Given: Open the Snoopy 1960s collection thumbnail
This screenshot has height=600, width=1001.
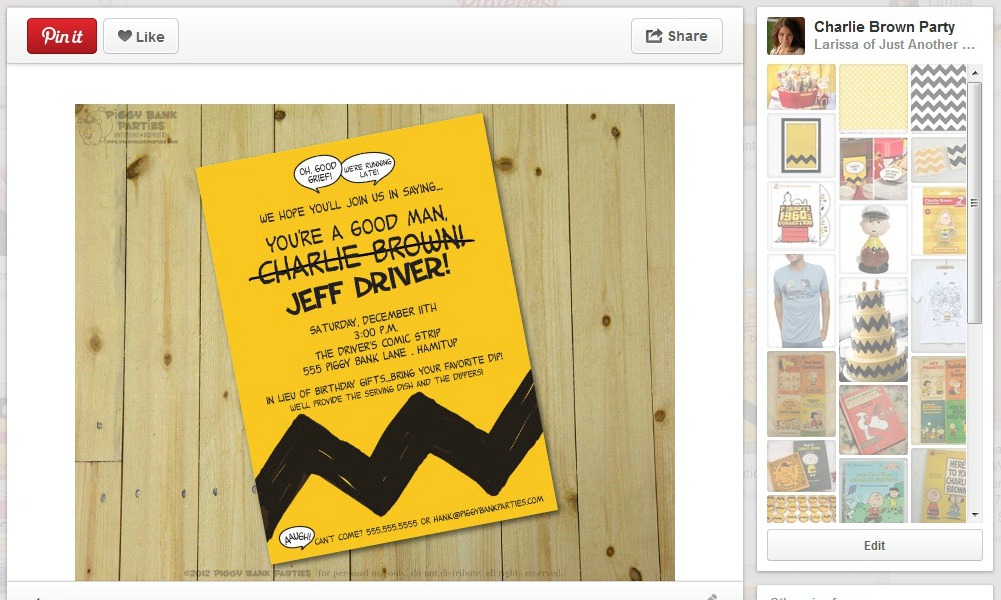Looking at the screenshot, I should click(801, 215).
